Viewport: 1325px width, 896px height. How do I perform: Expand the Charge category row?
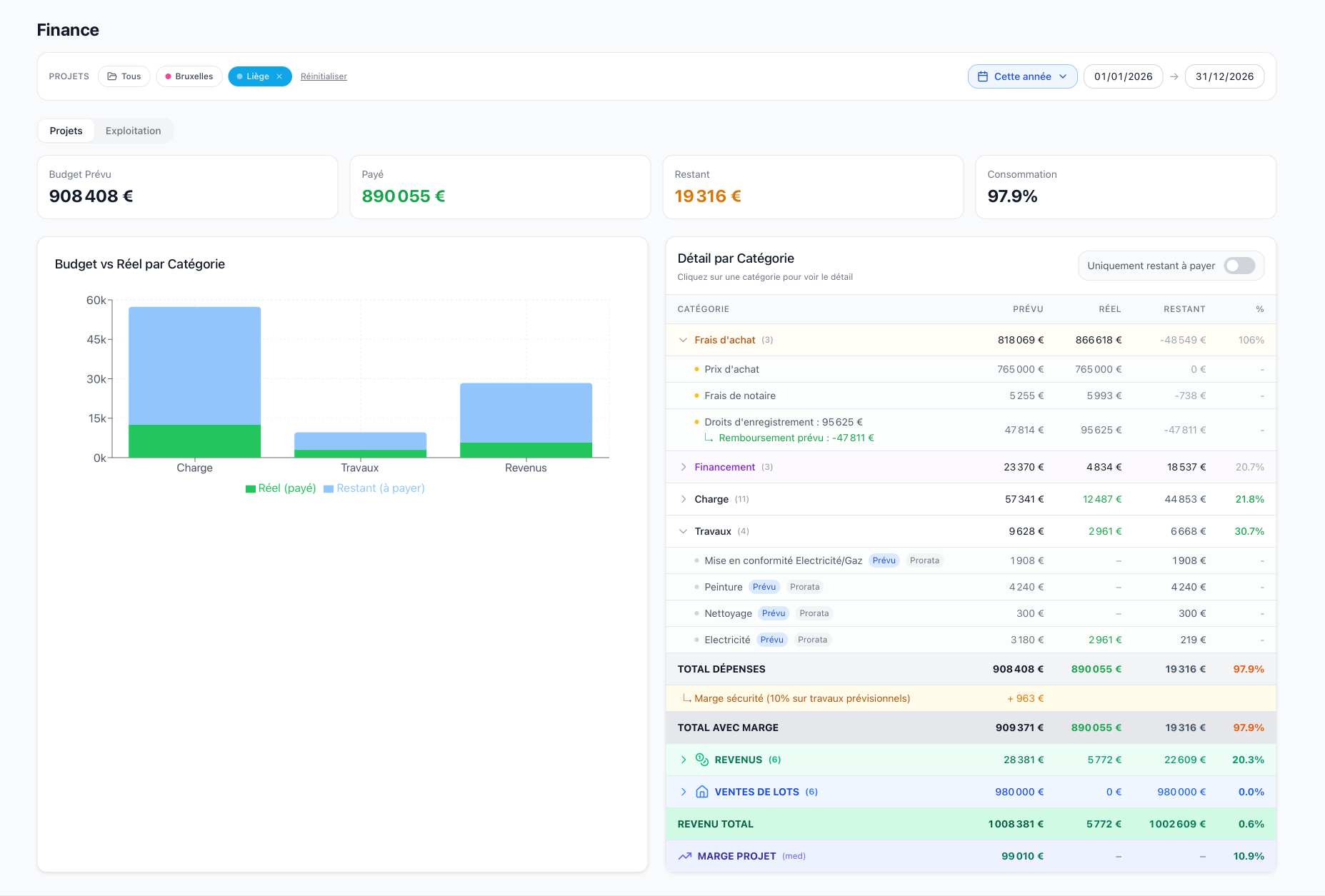[x=684, y=499]
